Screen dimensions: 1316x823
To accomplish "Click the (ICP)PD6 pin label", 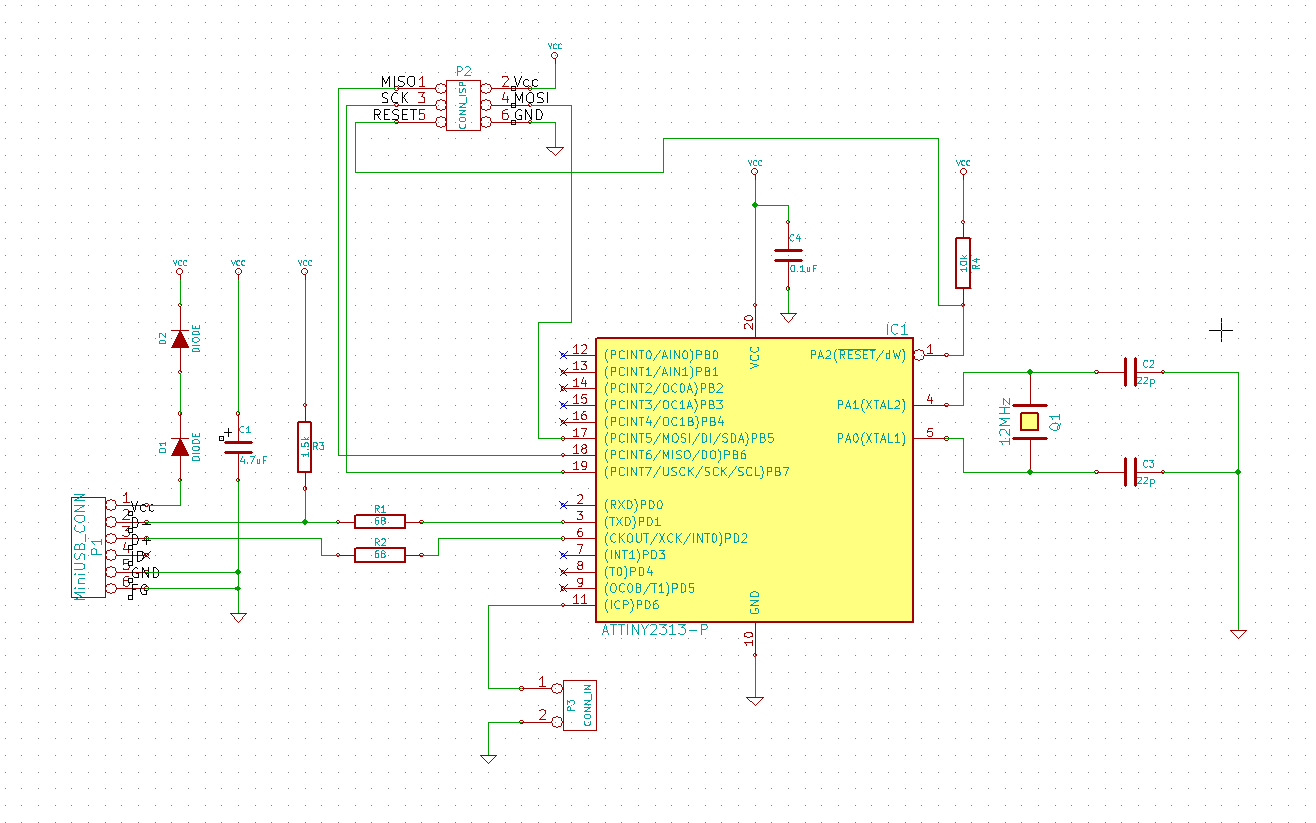I will 631,605.
